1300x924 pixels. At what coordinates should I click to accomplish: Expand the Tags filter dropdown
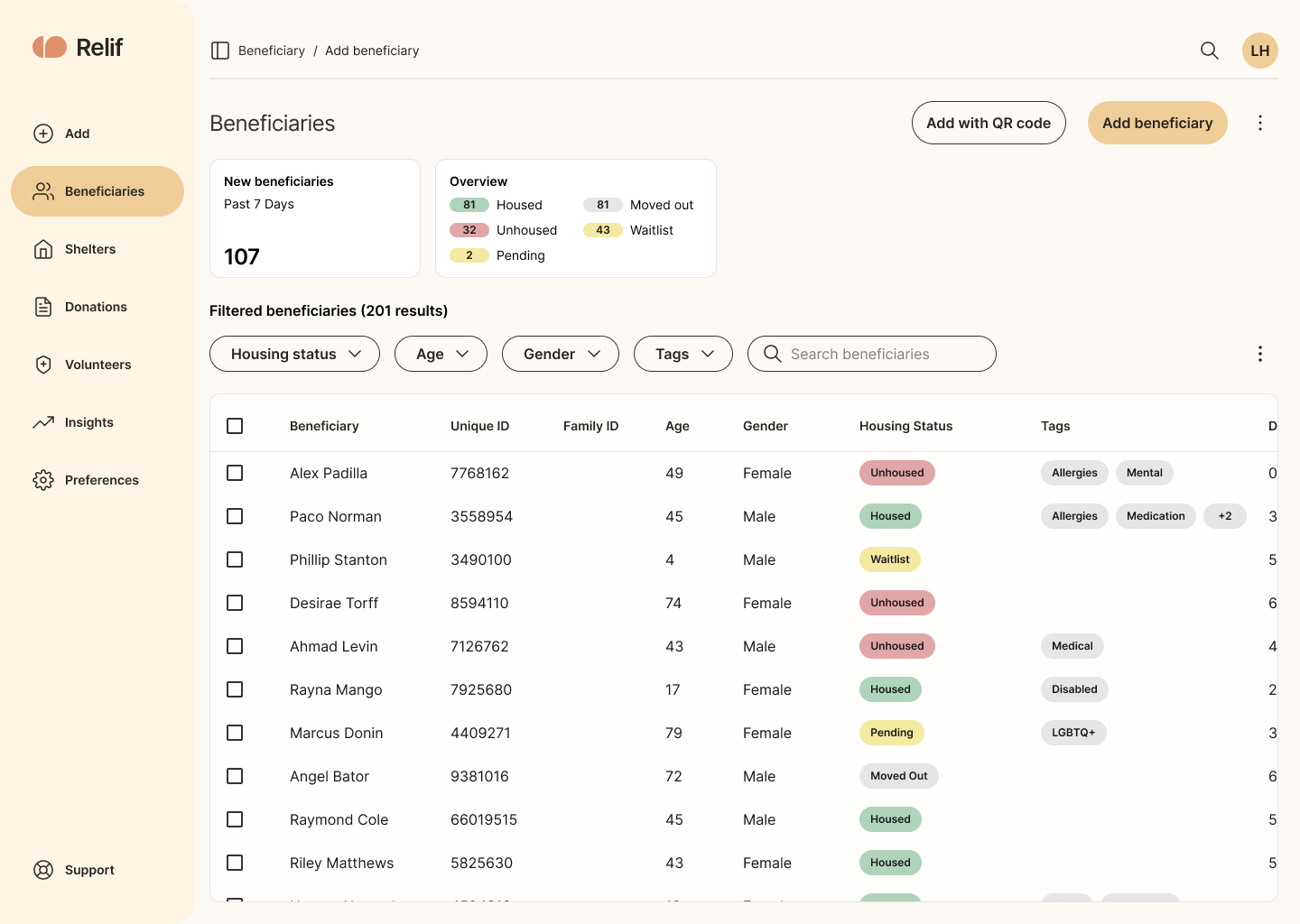click(683, 354)
